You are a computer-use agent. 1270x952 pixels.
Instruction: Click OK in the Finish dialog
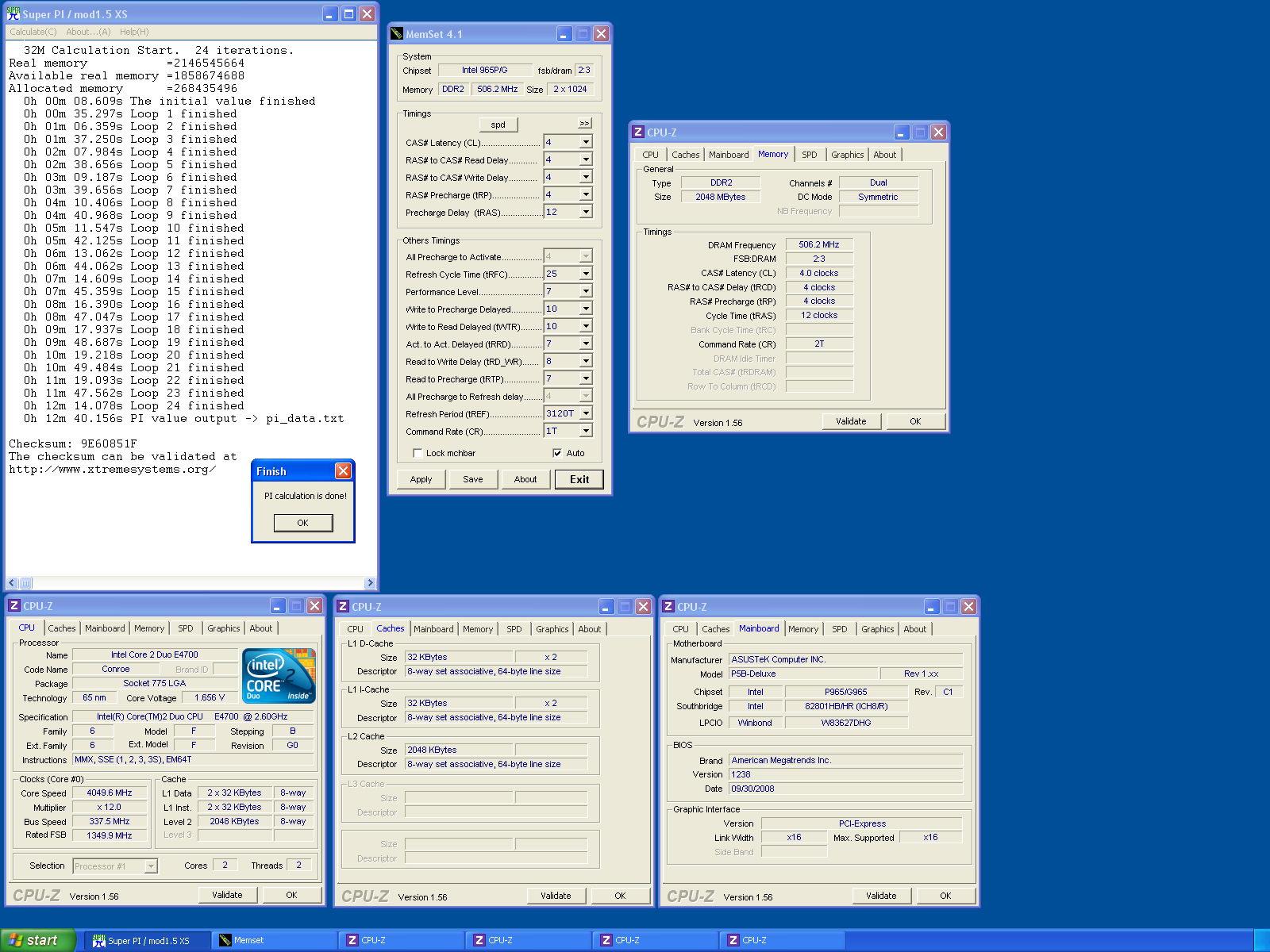click(x=302, y=523)
